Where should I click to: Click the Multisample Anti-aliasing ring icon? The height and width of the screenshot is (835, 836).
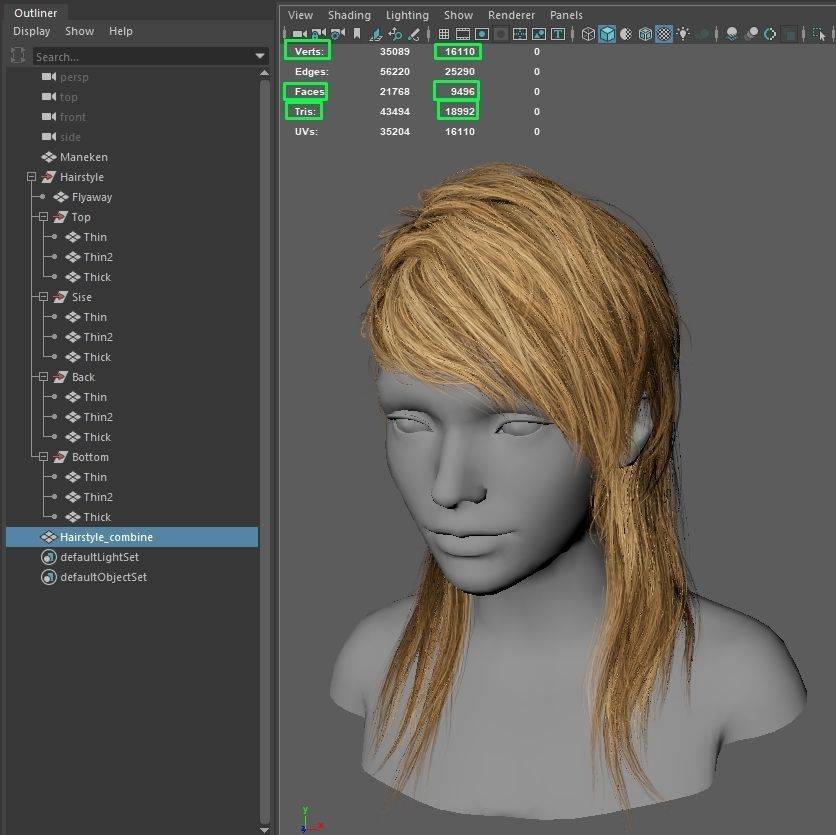point(770,34)
